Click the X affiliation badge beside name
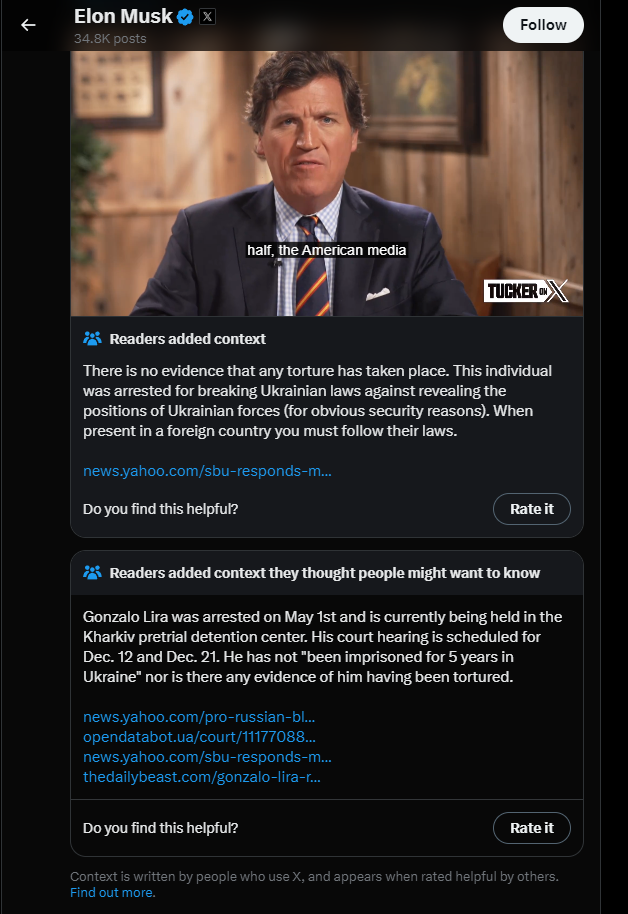Image resolution: width=628 pixels, height=914 pixels. (x=207, y=17)
